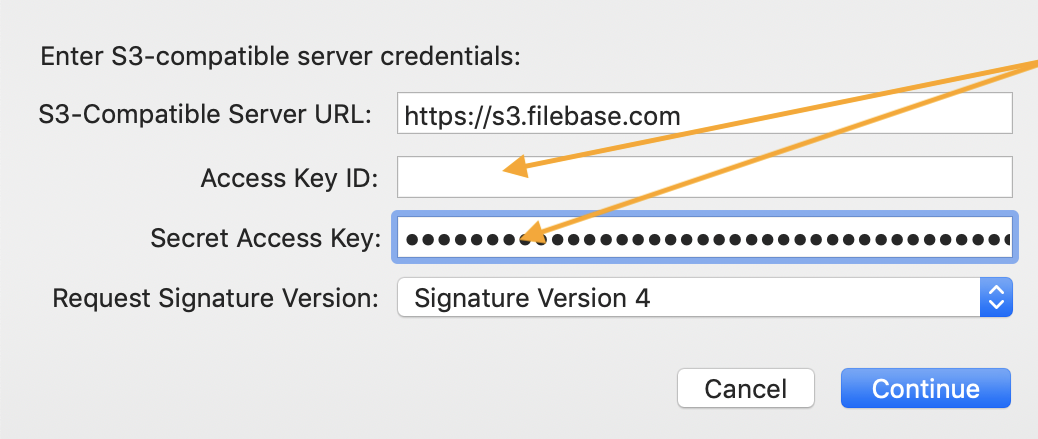Click the blue up-down chevron icon
This screenshot has width=1038, height=439.
996,297
